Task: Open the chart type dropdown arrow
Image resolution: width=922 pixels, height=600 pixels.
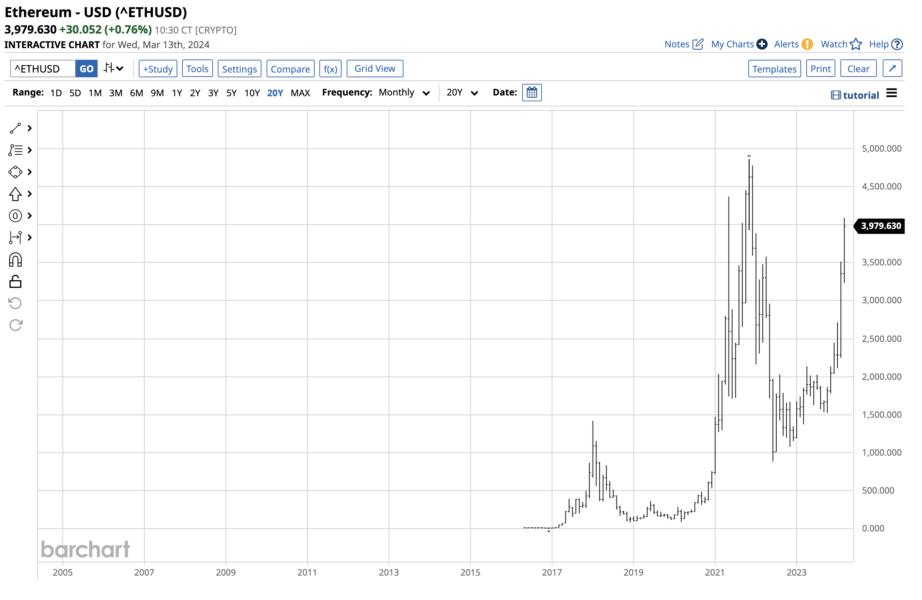Action: tap(119, 68)
